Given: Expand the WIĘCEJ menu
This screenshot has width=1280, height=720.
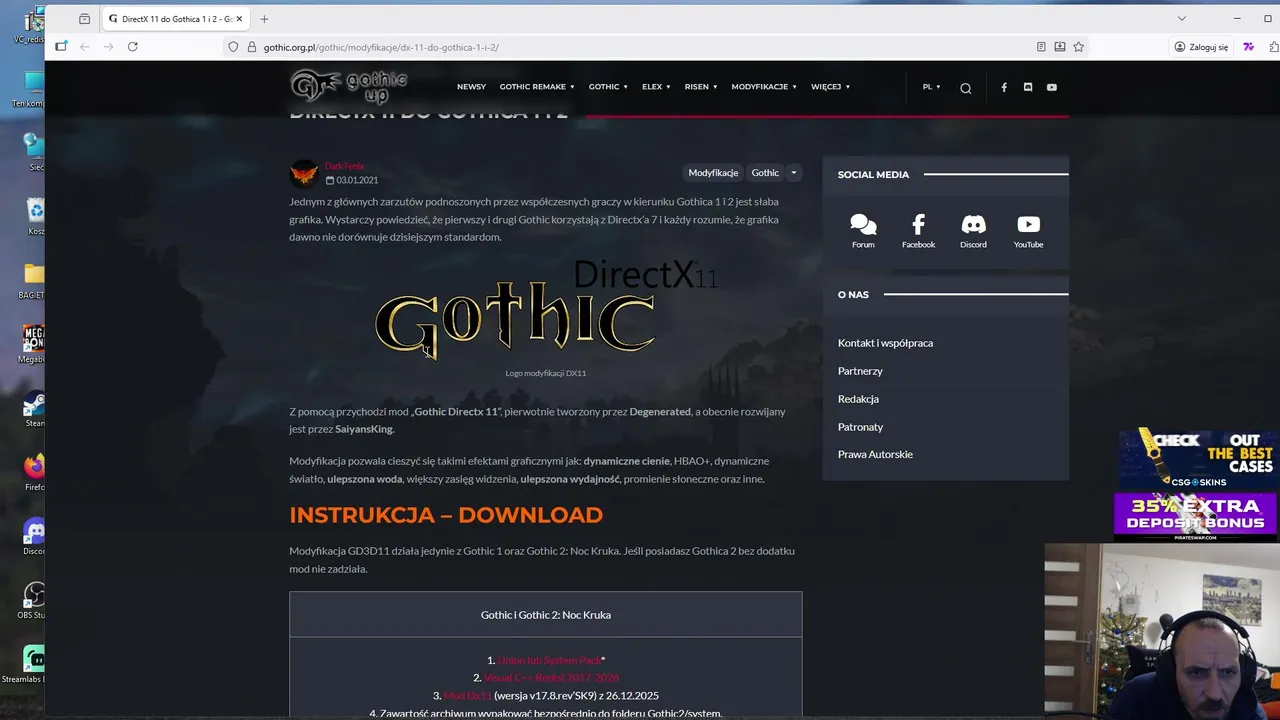Looking at the screenshot, I should pos(830,87).
